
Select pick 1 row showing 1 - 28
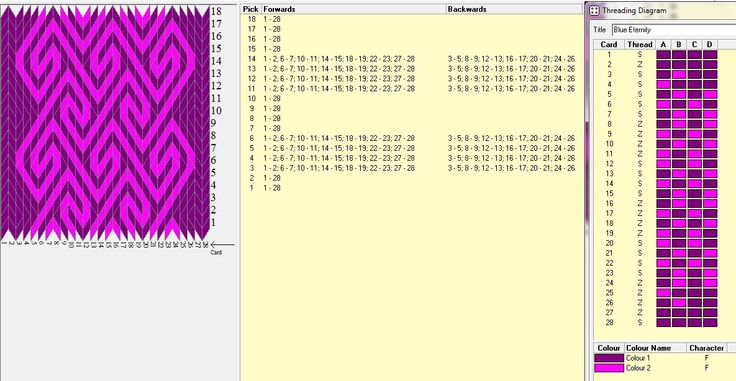(412, 188)
